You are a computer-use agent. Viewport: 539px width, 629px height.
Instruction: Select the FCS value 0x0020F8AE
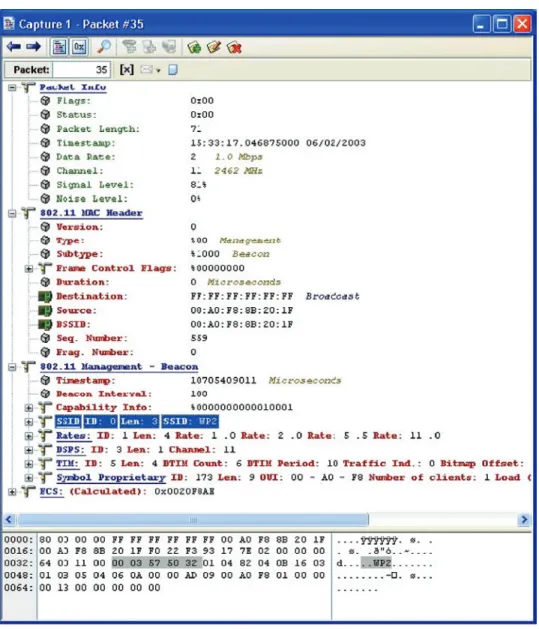point(184,492)
